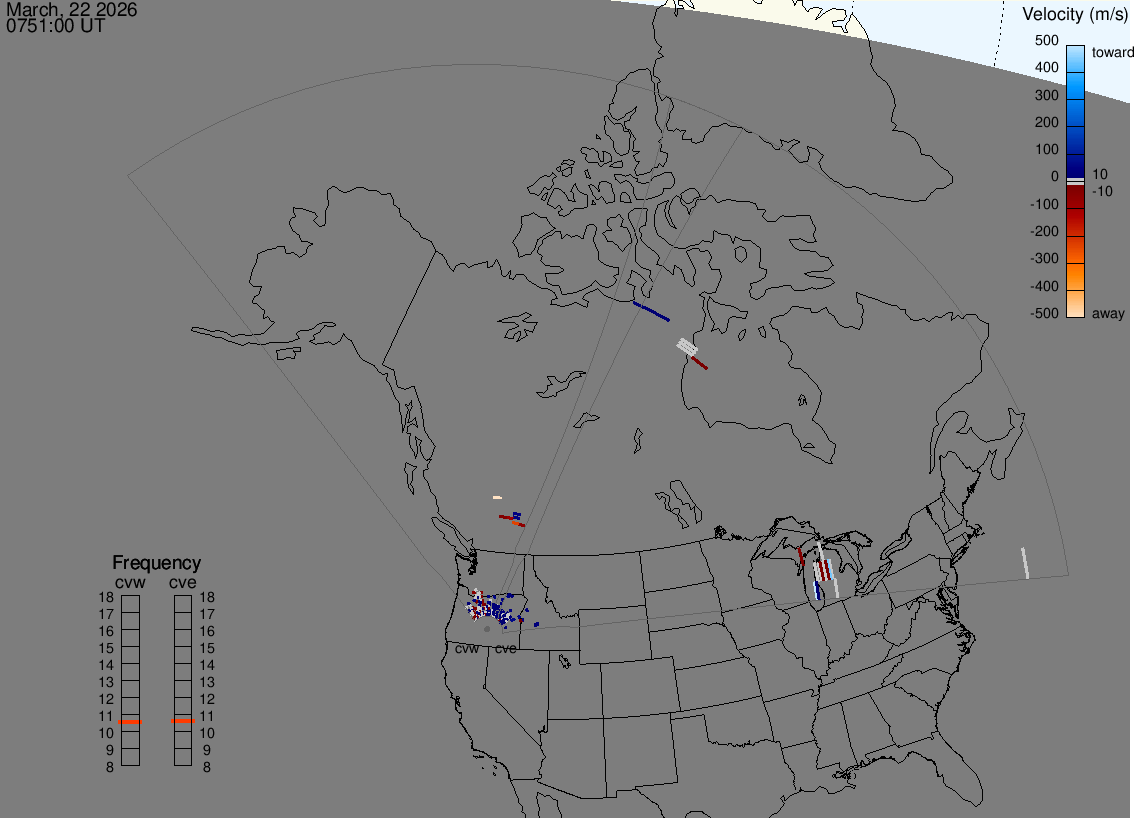The height and width of the screenshot is (818, 1134).
Task: Select the 'Velocity (m/s)' legend title
Action: click(1075, 14)
